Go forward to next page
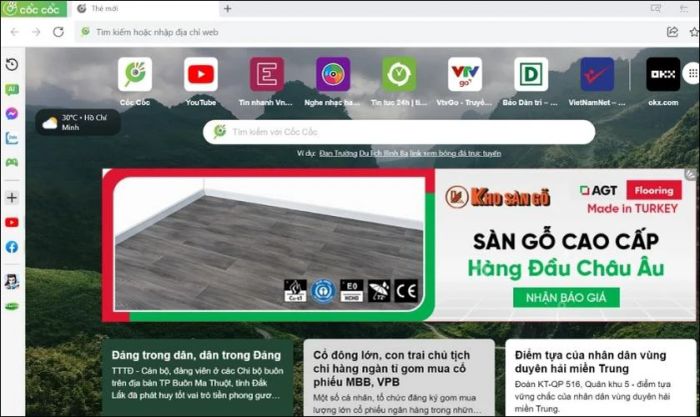The width and height of the screenshot is (700, 417). click(36, 32)
